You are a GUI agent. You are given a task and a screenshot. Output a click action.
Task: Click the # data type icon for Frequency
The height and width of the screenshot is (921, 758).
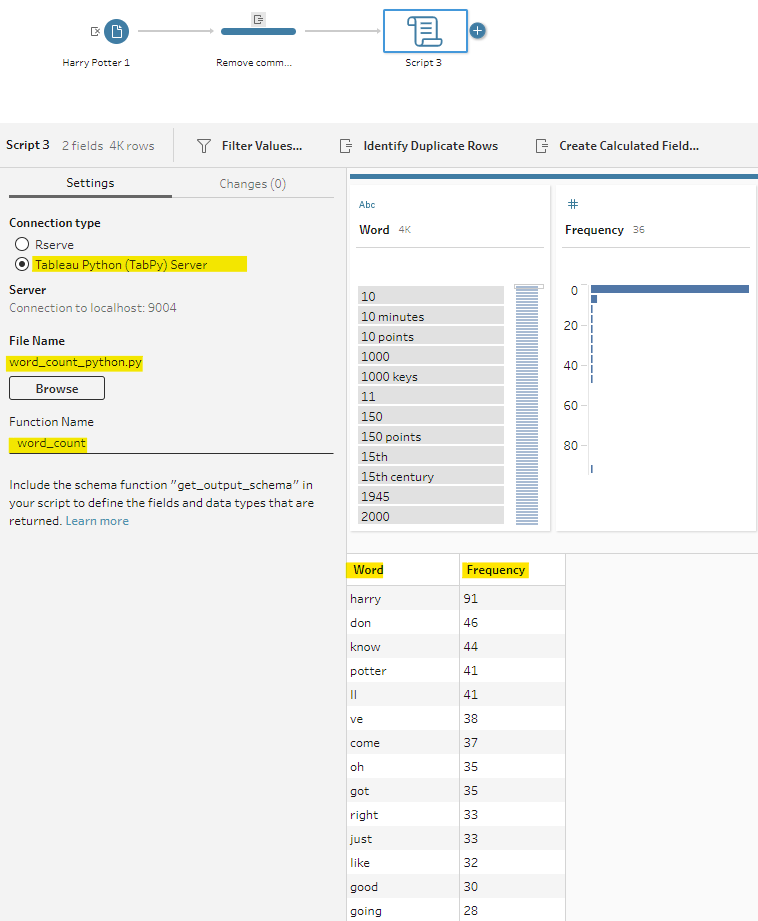coord(572,204)
